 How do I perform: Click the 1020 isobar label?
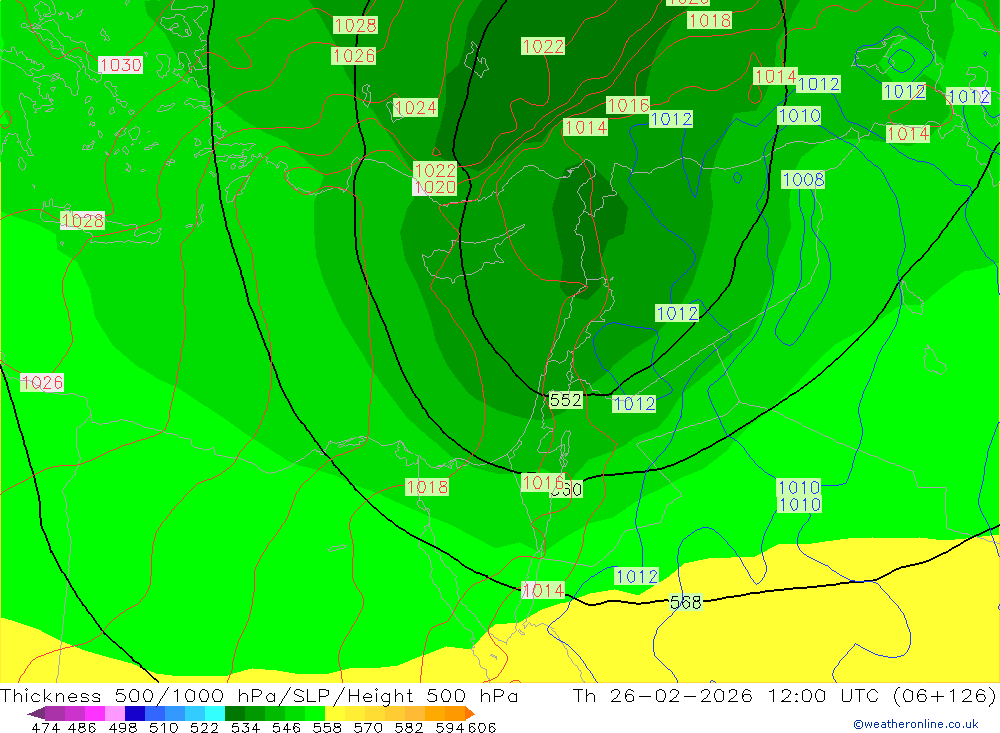(x=435, y=188)
